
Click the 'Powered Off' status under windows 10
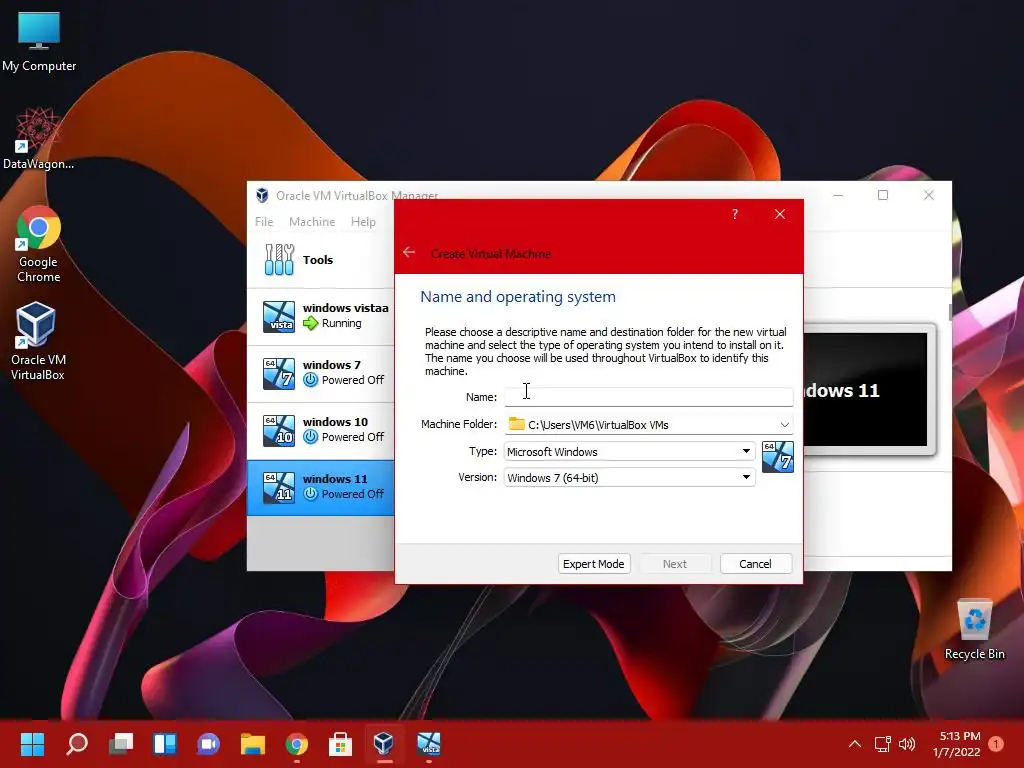[x=353, y=437]
